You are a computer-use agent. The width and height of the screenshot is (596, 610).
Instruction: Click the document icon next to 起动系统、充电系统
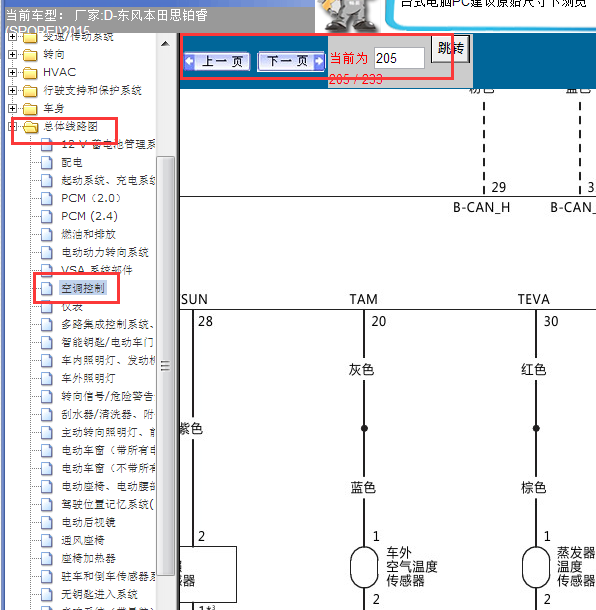click(x=47, y=181)
